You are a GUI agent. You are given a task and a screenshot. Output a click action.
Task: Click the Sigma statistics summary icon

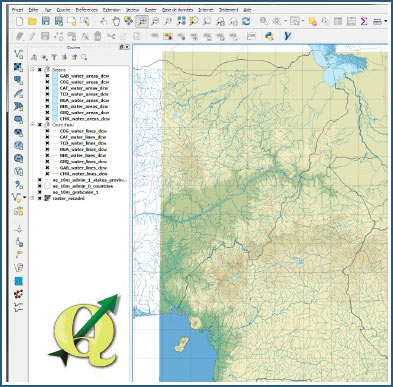click(x=364, y=21)
